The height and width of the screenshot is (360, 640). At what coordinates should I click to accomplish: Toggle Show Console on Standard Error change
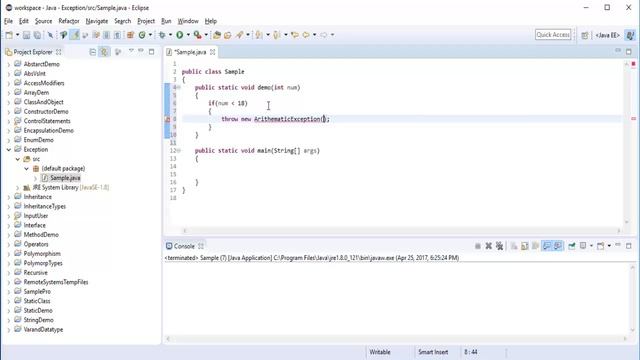click(558, 246)
